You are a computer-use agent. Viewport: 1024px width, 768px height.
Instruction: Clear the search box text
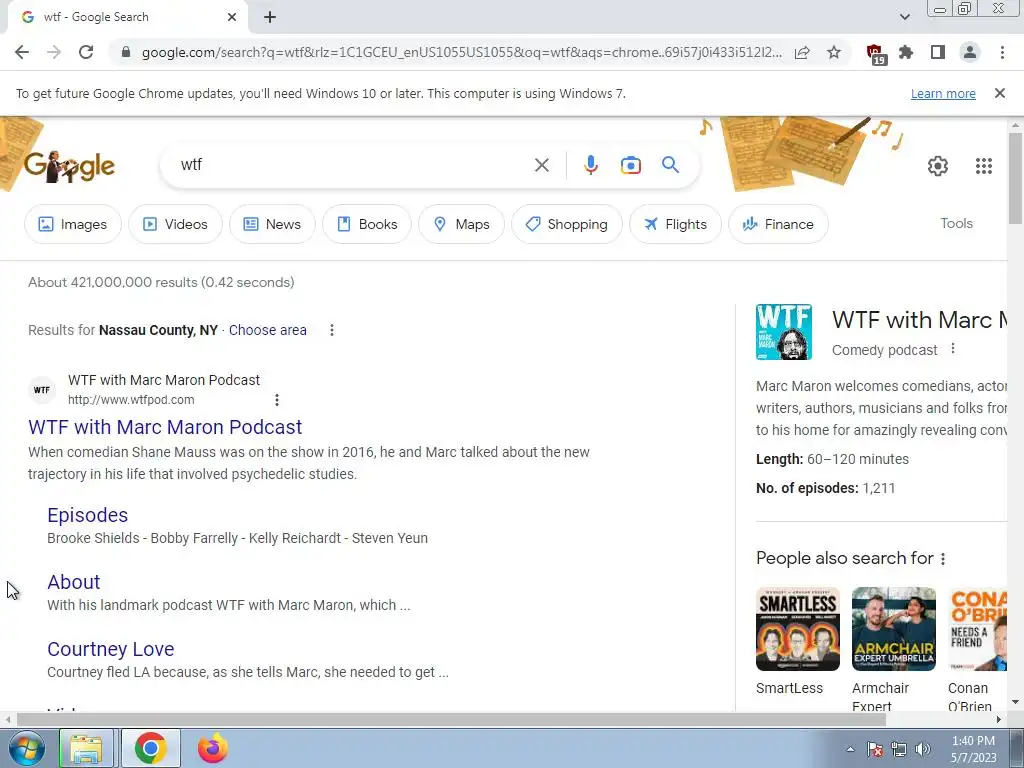tap(541, 165)
